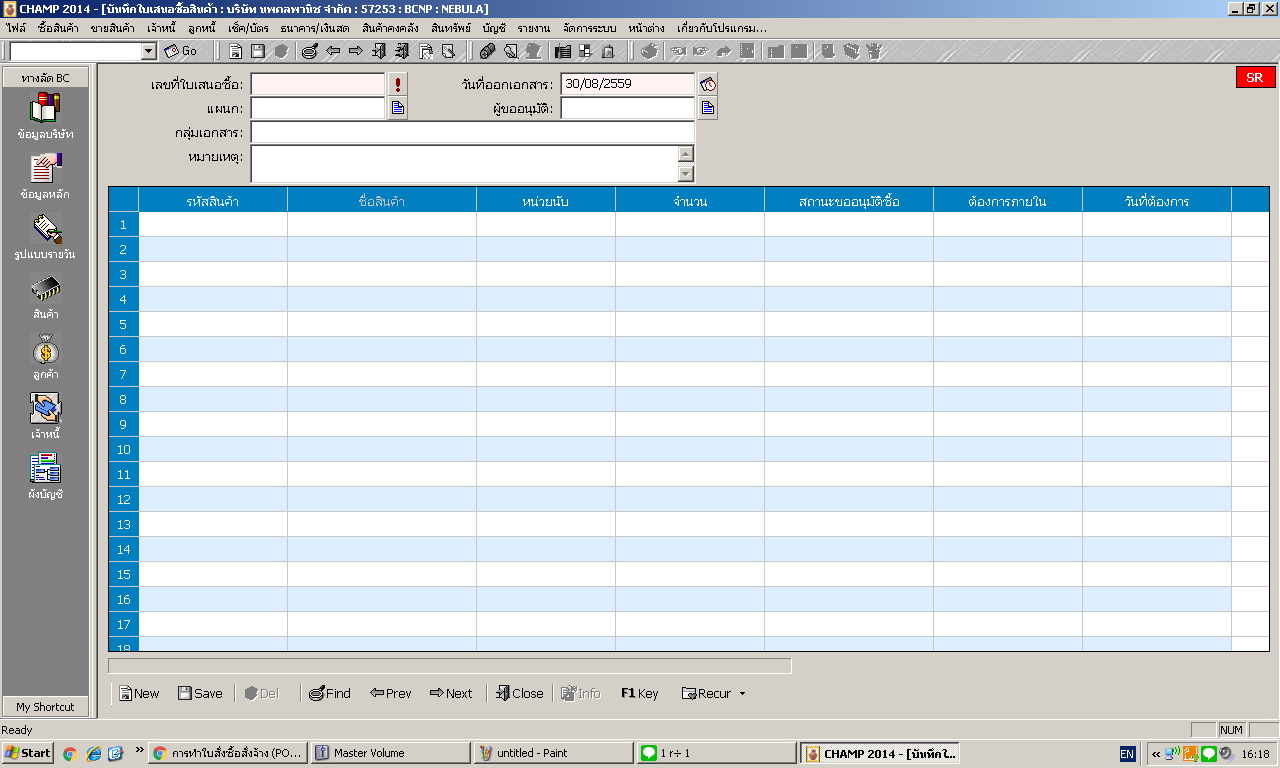This screenshot has width=1280, height=768.
Task: Open ลูกค้า shortcut in sidebar
Action: (x=45, y=356)
